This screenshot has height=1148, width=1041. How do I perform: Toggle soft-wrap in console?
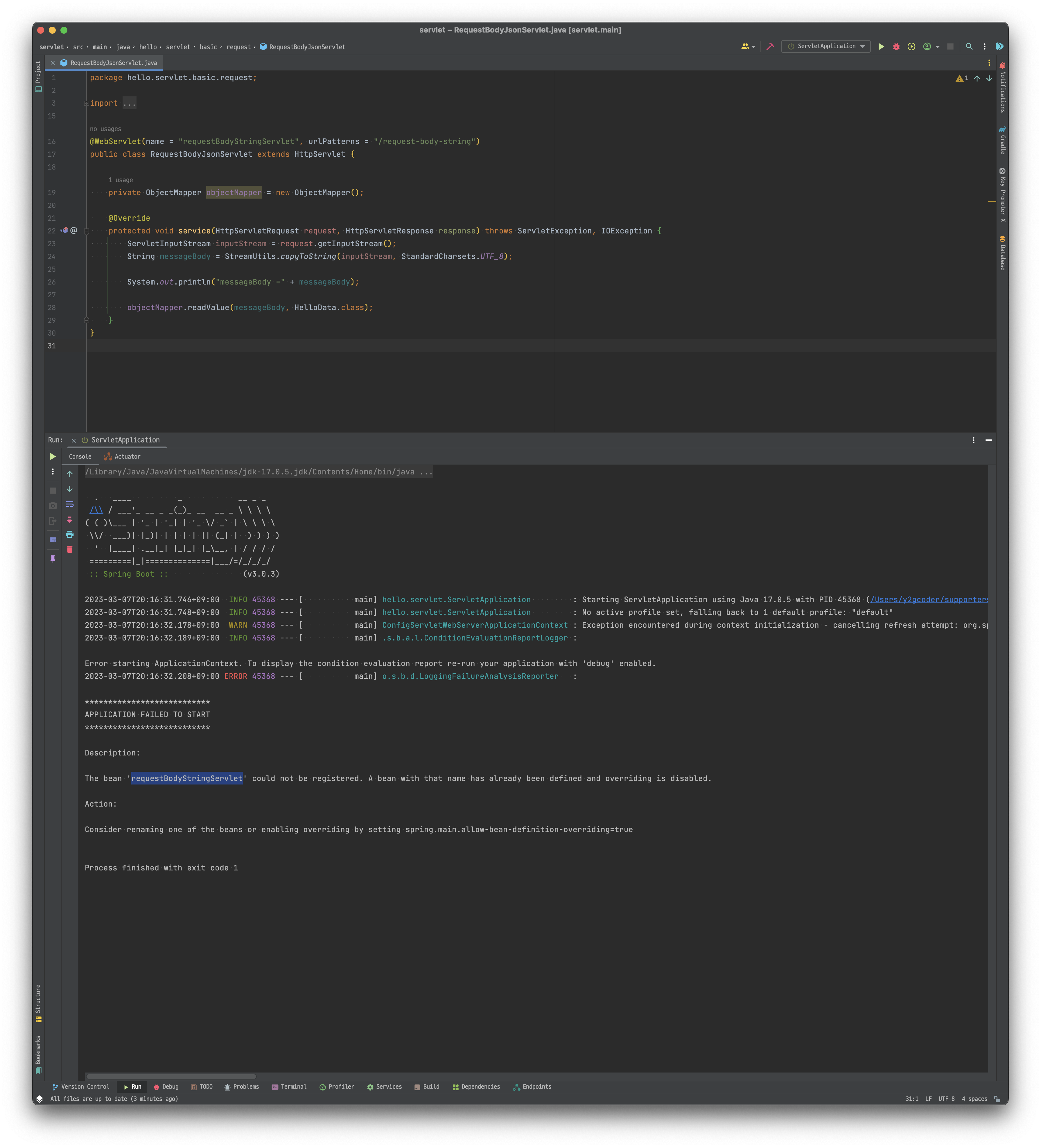[x=69, y=505]
